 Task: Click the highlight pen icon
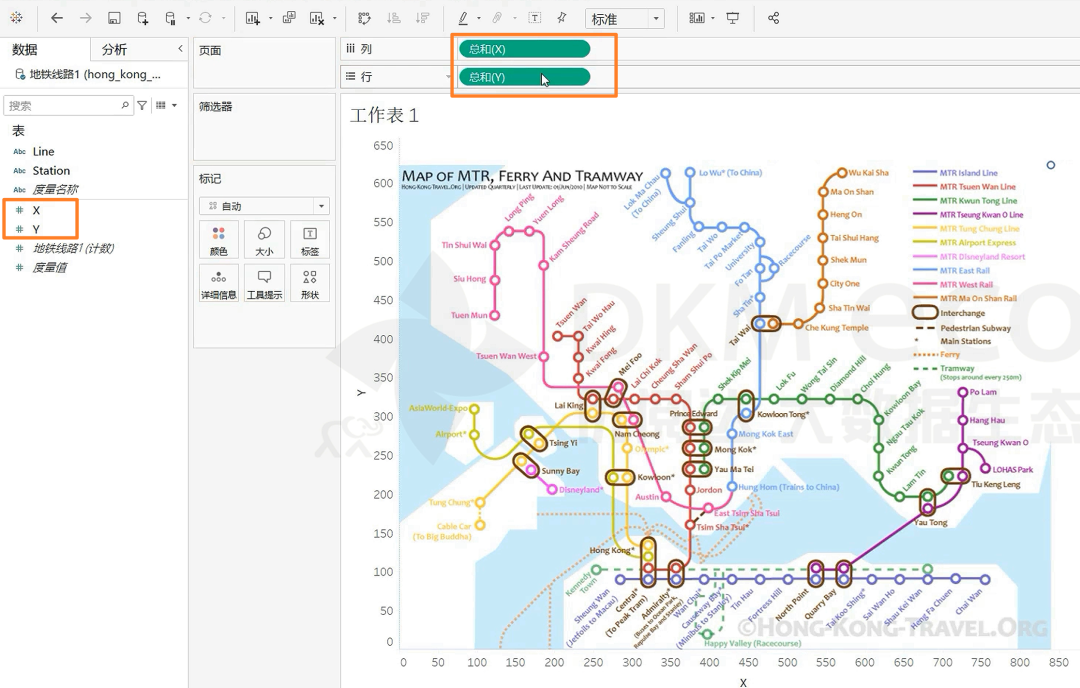[464, 18]
